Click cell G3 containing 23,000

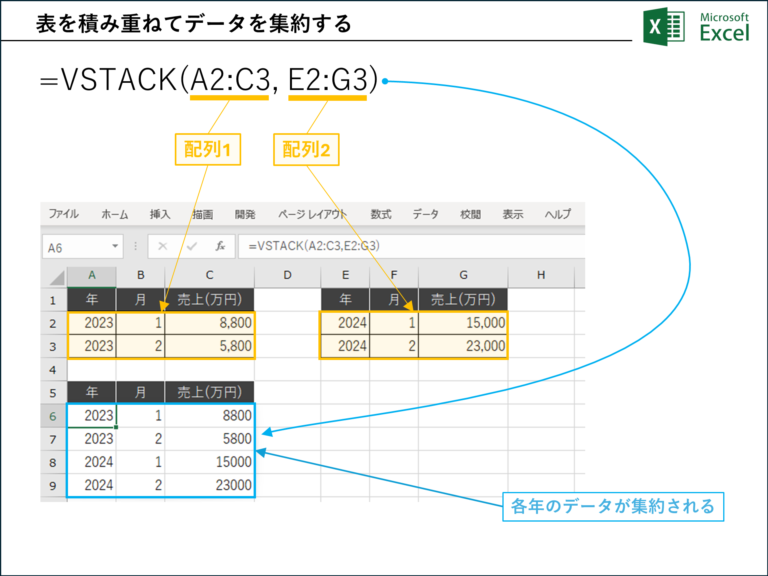(463, 346)
